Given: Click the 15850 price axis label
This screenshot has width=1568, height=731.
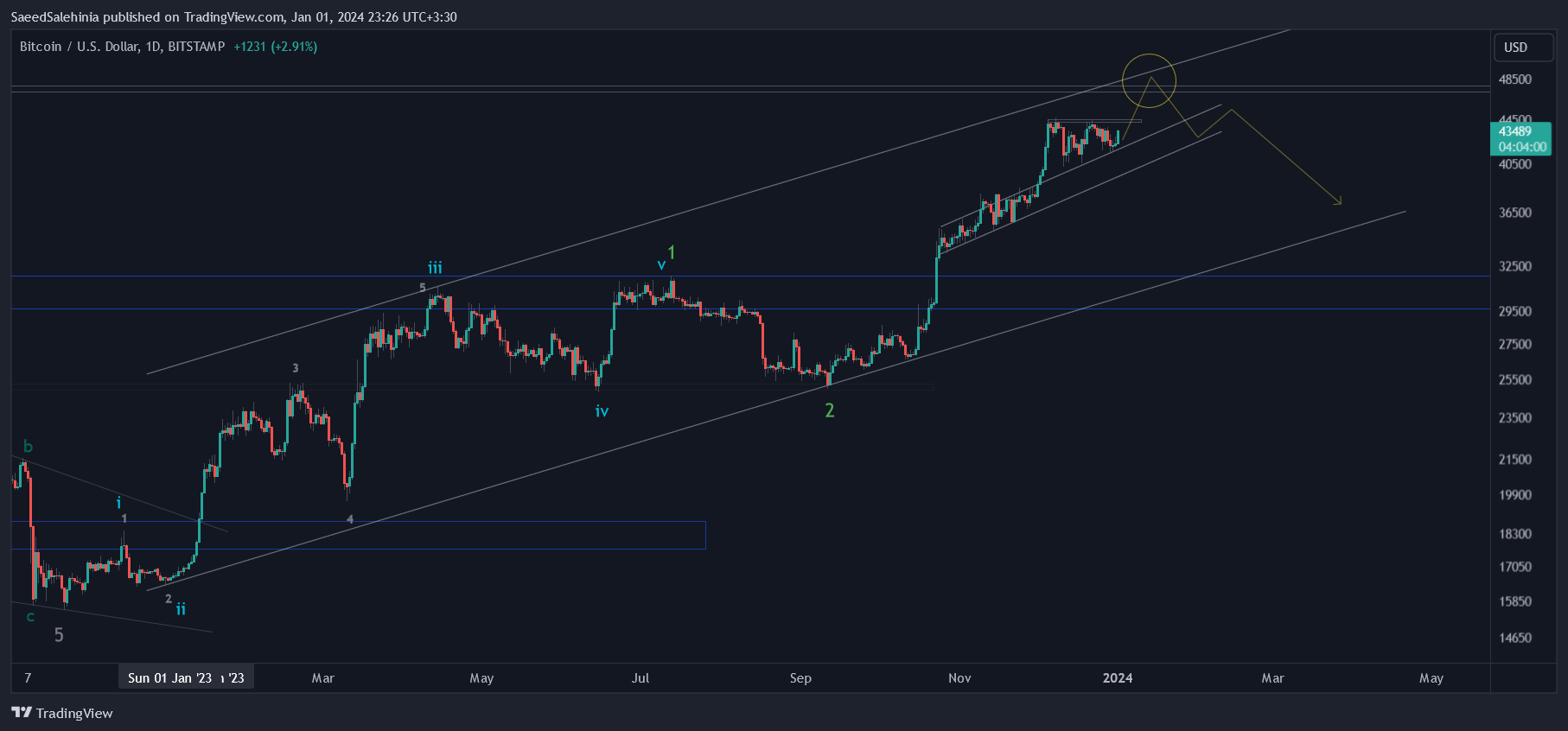Looking at the screenshot, I should 1515,601.
